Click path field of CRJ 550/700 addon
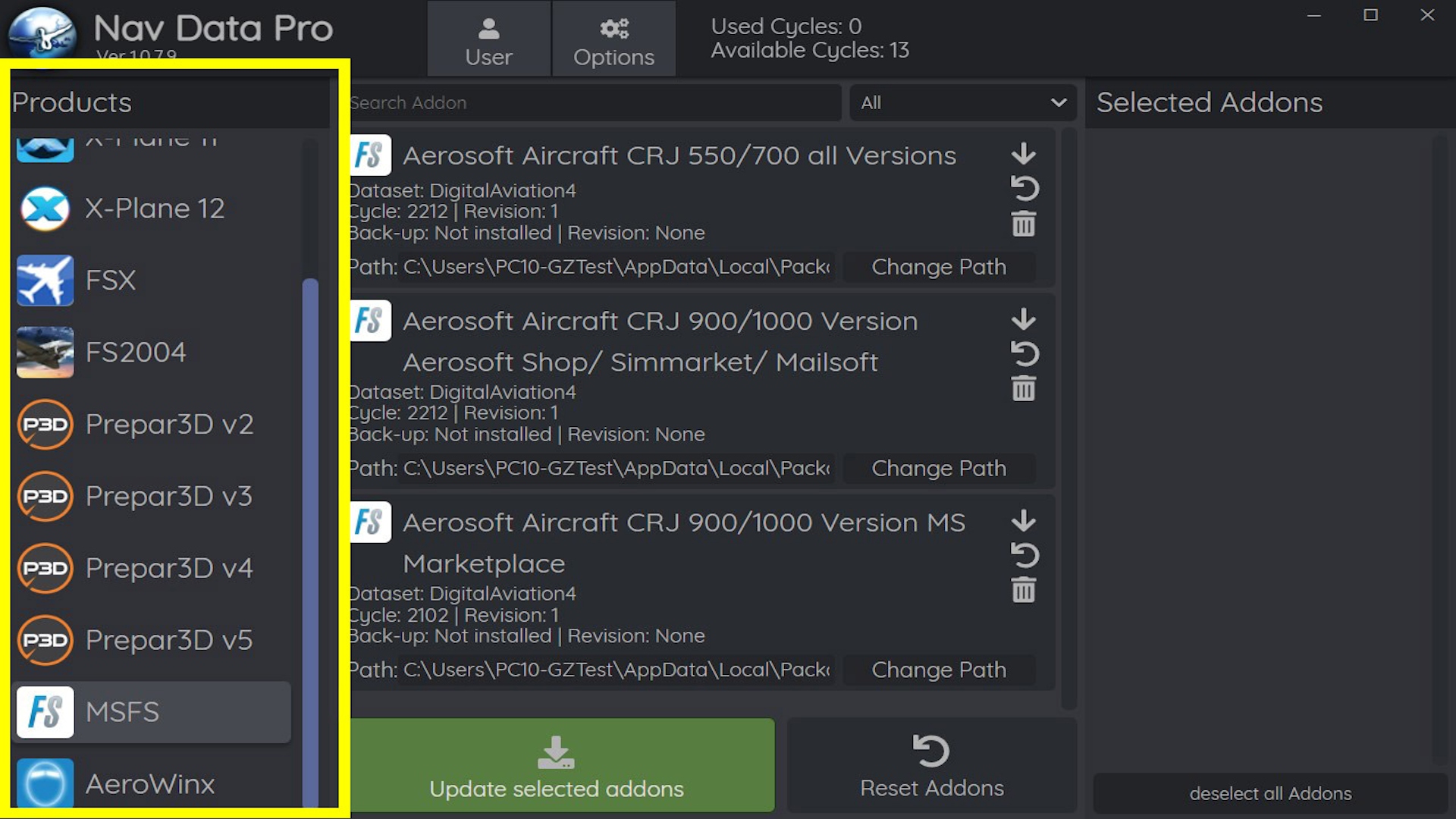The image size is (1456, 819). click(x=617, y=267)
